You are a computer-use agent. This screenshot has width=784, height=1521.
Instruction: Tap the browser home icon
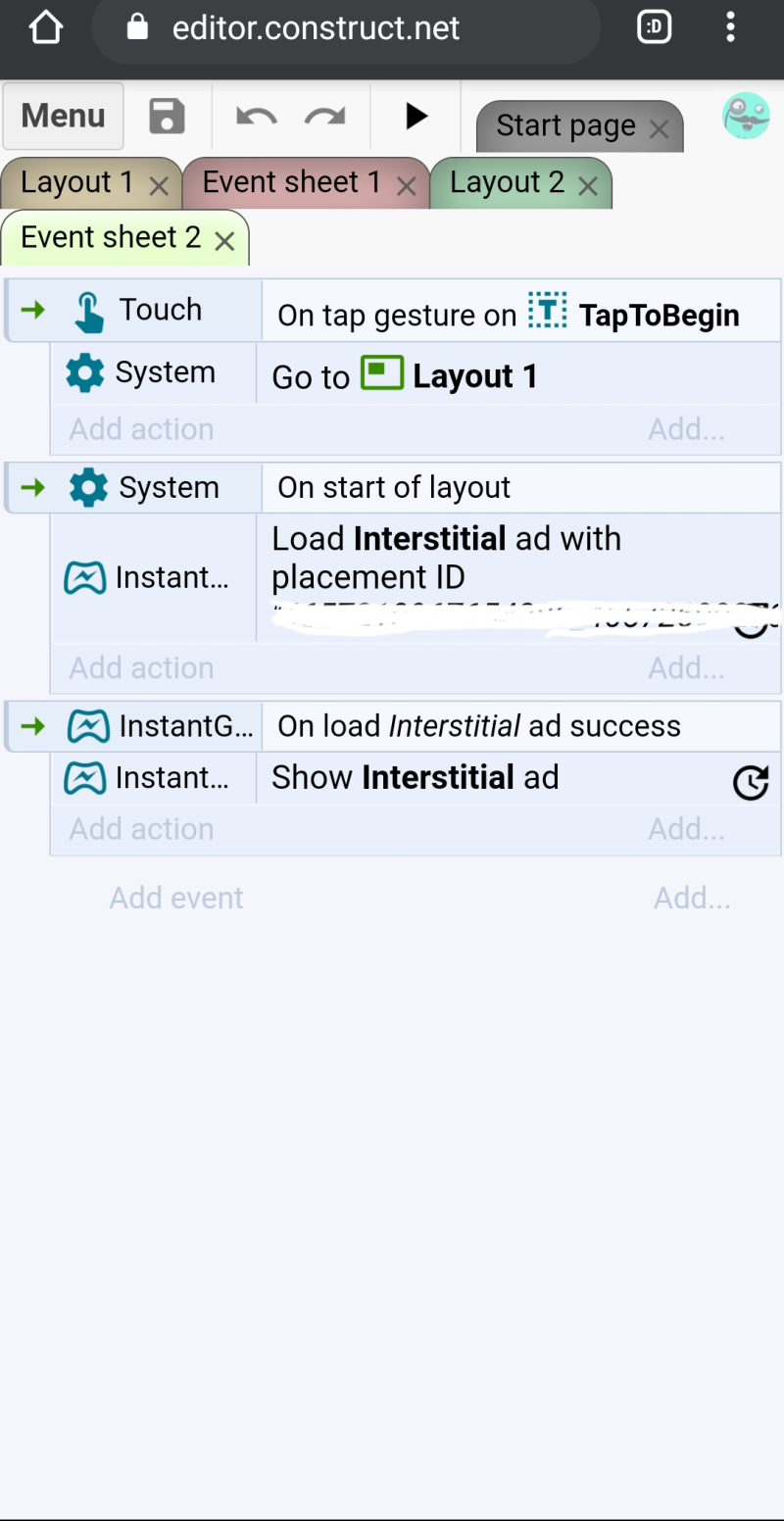click(x=46, y=27)
